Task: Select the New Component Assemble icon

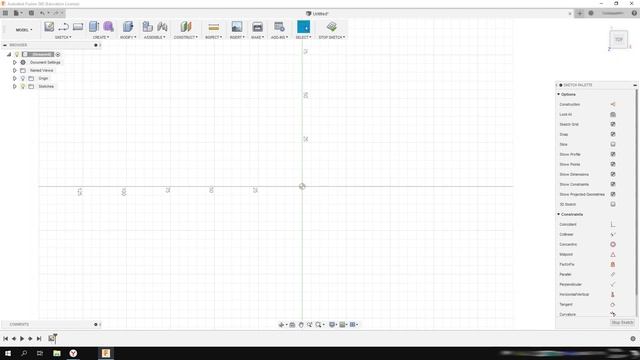Action: point(147,27)
